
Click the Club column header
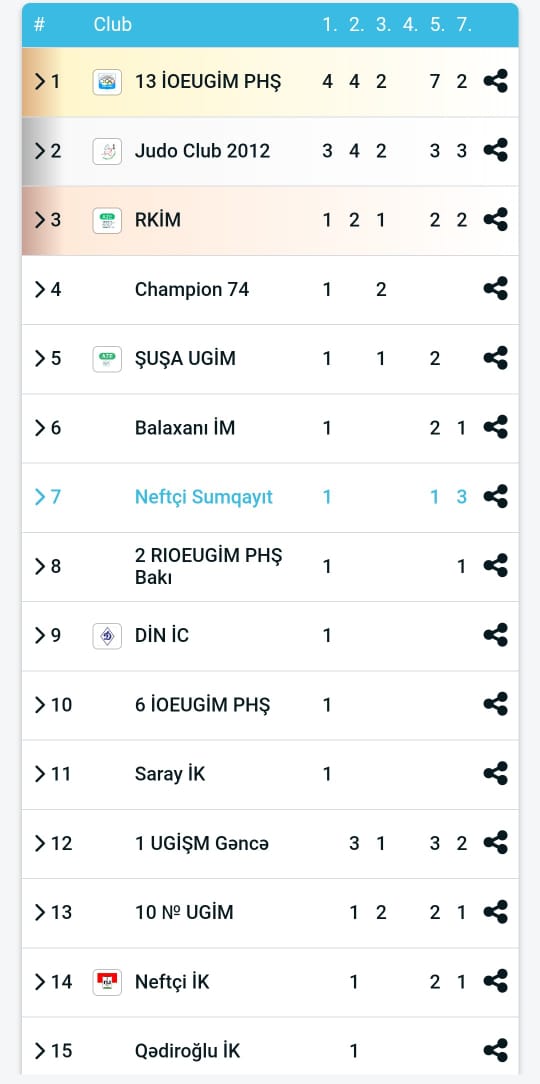click(113, 24)
